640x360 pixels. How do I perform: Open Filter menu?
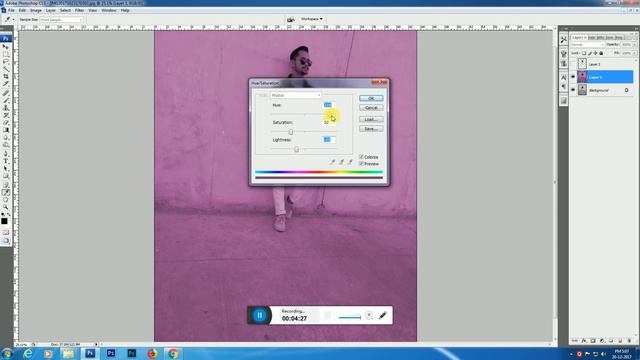(x=80, y=10)
